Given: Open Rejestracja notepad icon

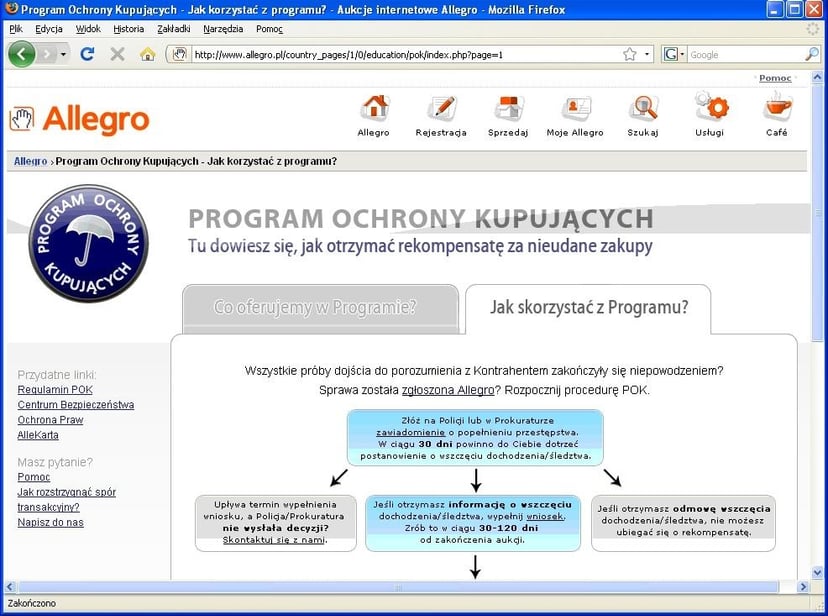Looking at the screenshot, I should click(x=441, y=108).
